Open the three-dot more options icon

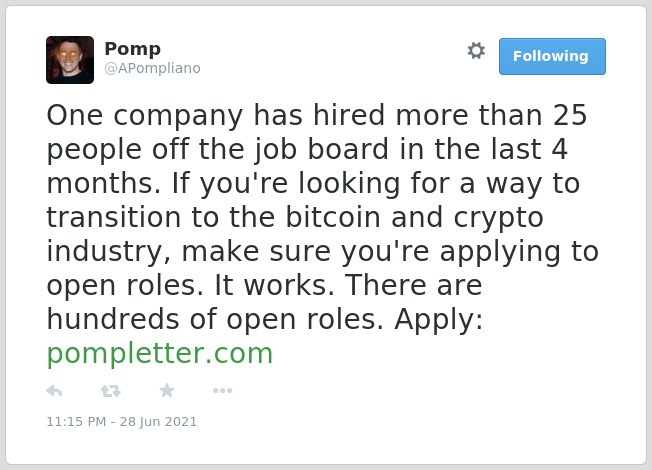(x=222, y=391)
